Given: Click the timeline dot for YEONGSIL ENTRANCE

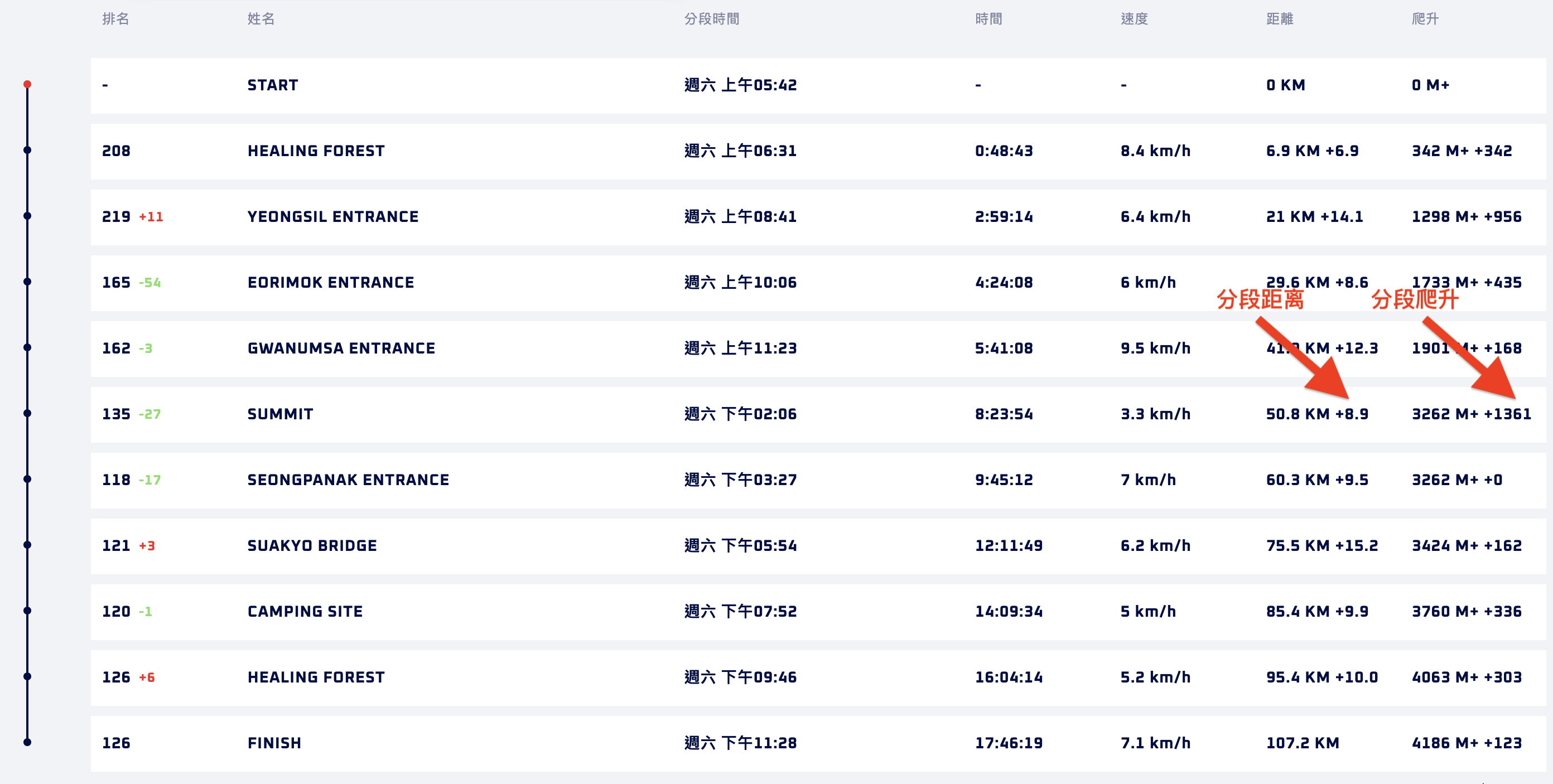Looking at the screenshot, I should (27, 216).
